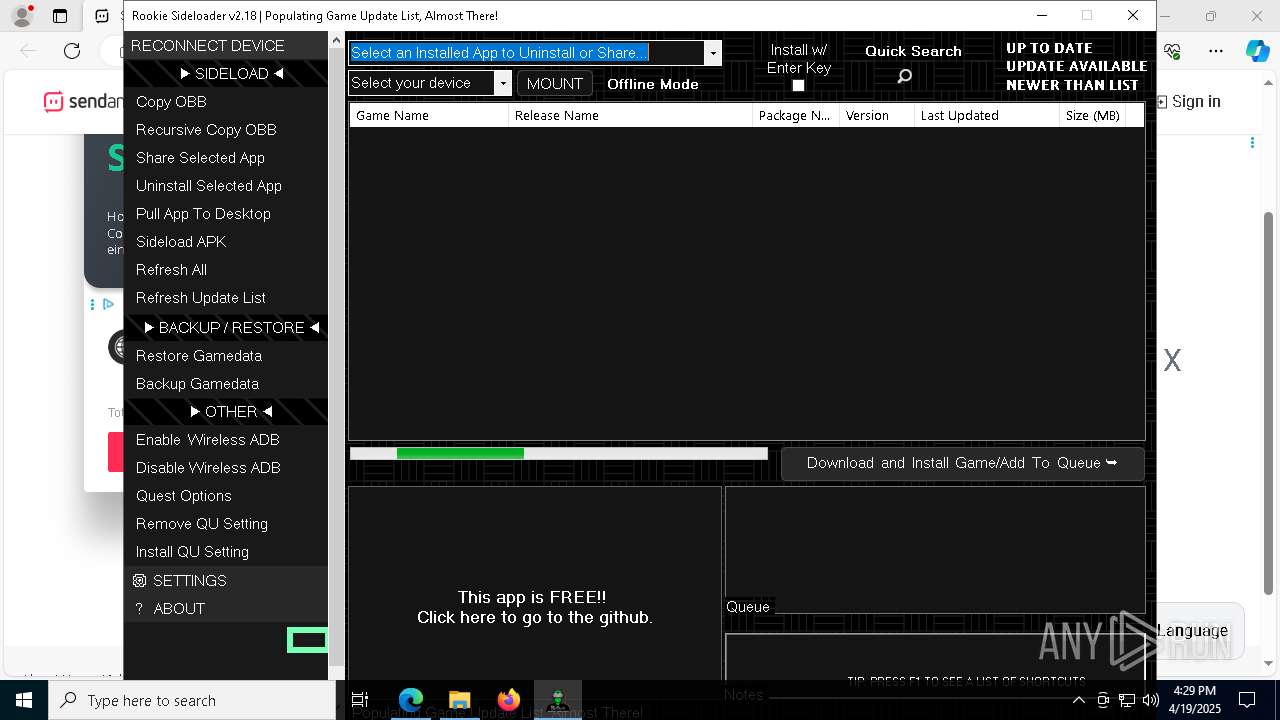
Task: Open Windows Start menu
Action: tap(24, 700)
